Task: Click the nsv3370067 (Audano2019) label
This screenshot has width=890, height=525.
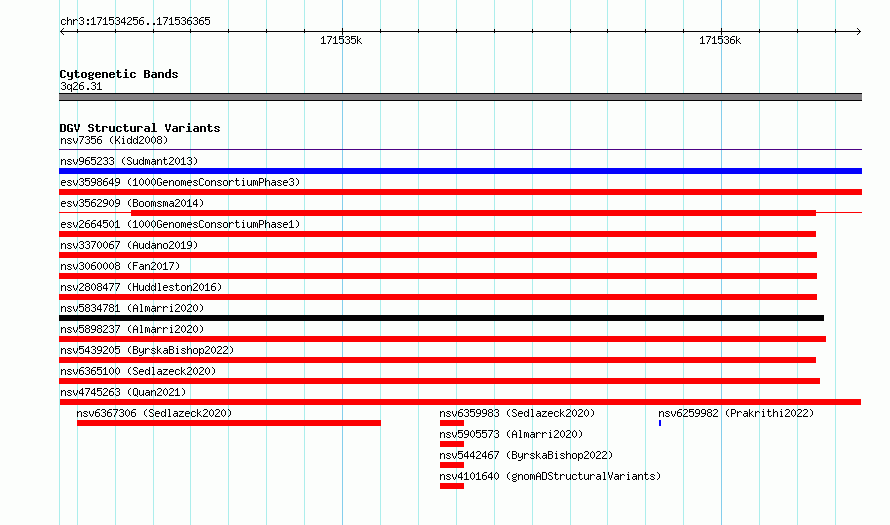Action: [x=129, y=245]
